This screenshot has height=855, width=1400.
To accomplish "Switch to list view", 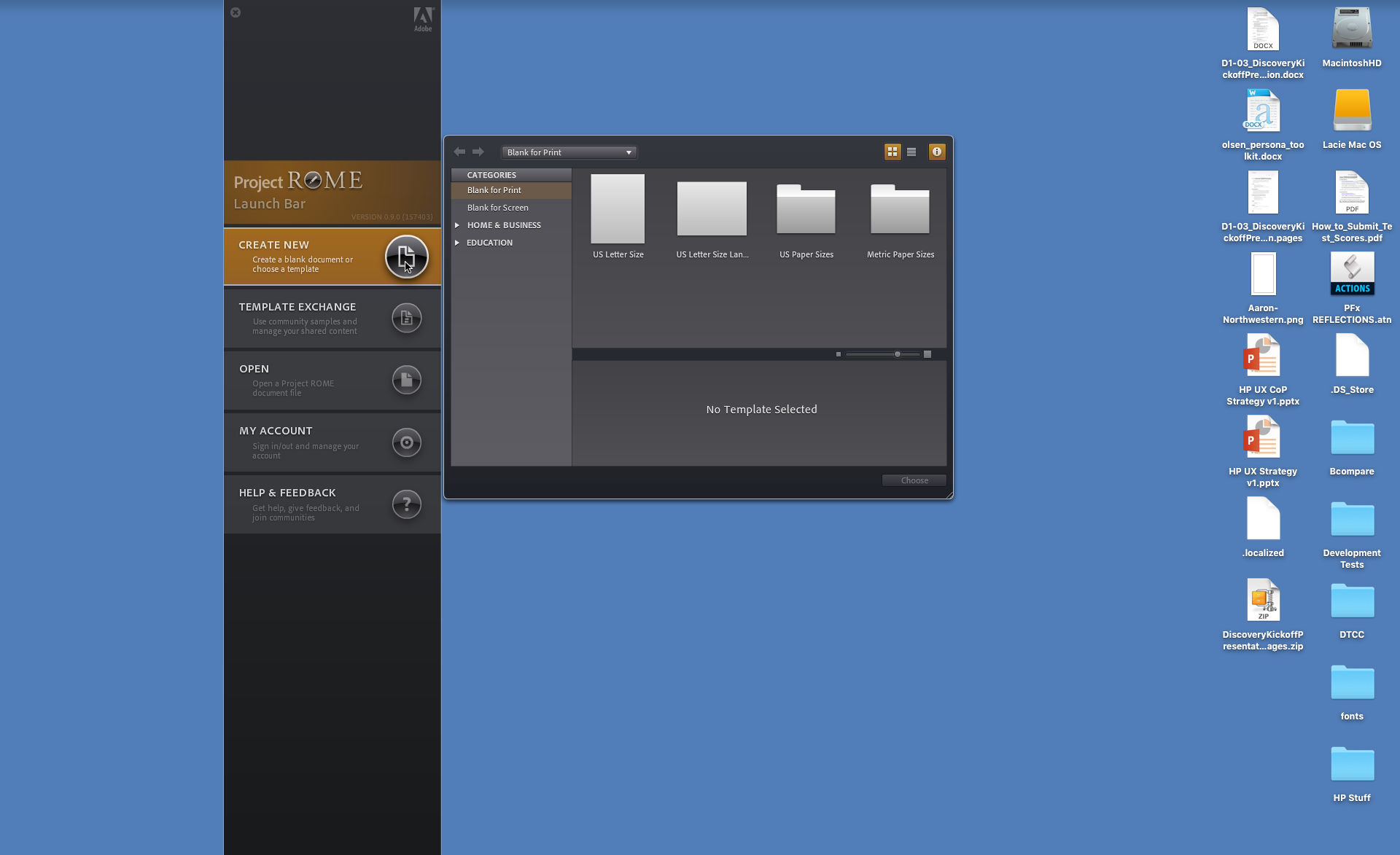I will [x=911, y=152].
